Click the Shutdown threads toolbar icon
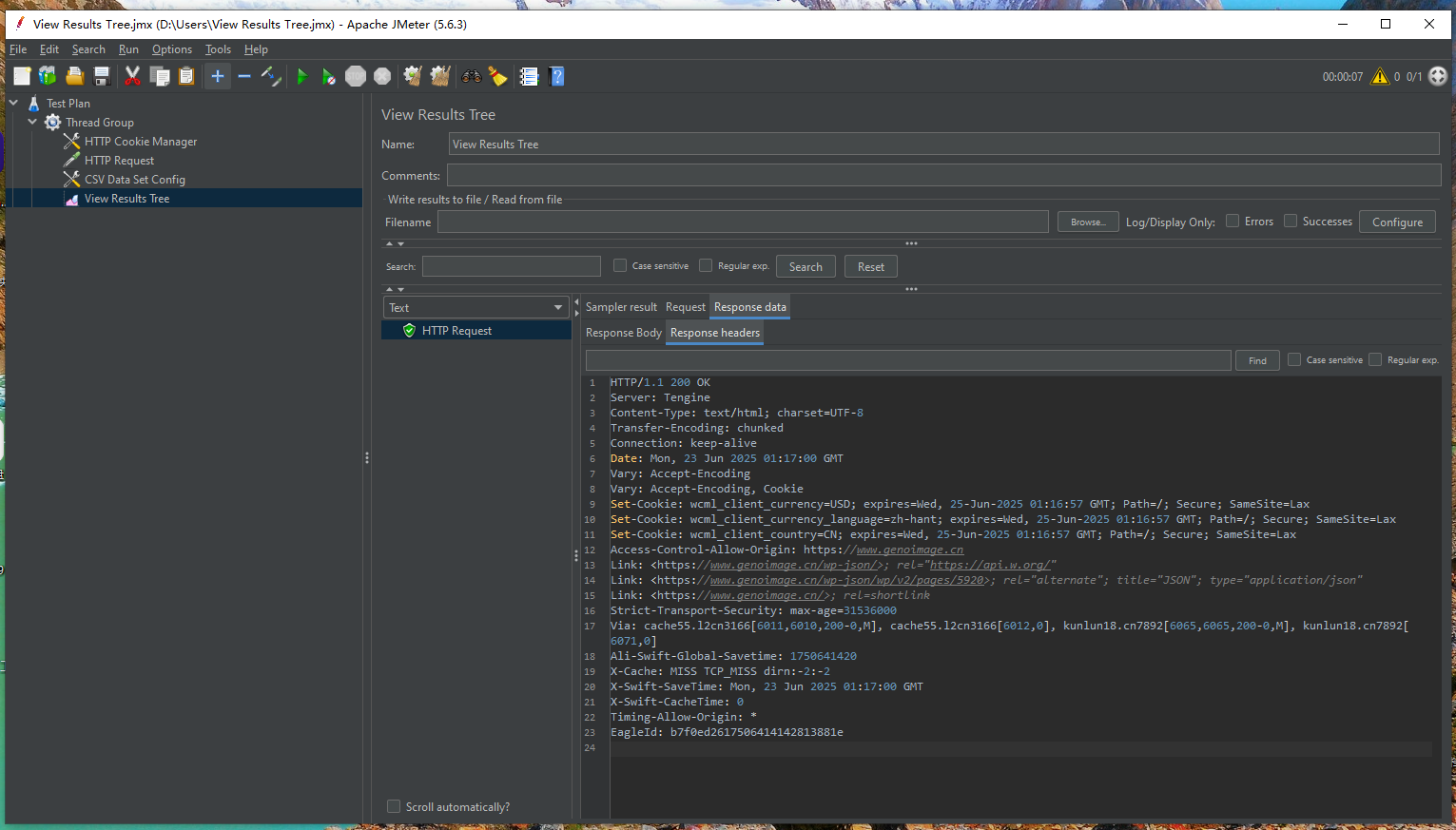1456x830 pixels. coord(382,76)
